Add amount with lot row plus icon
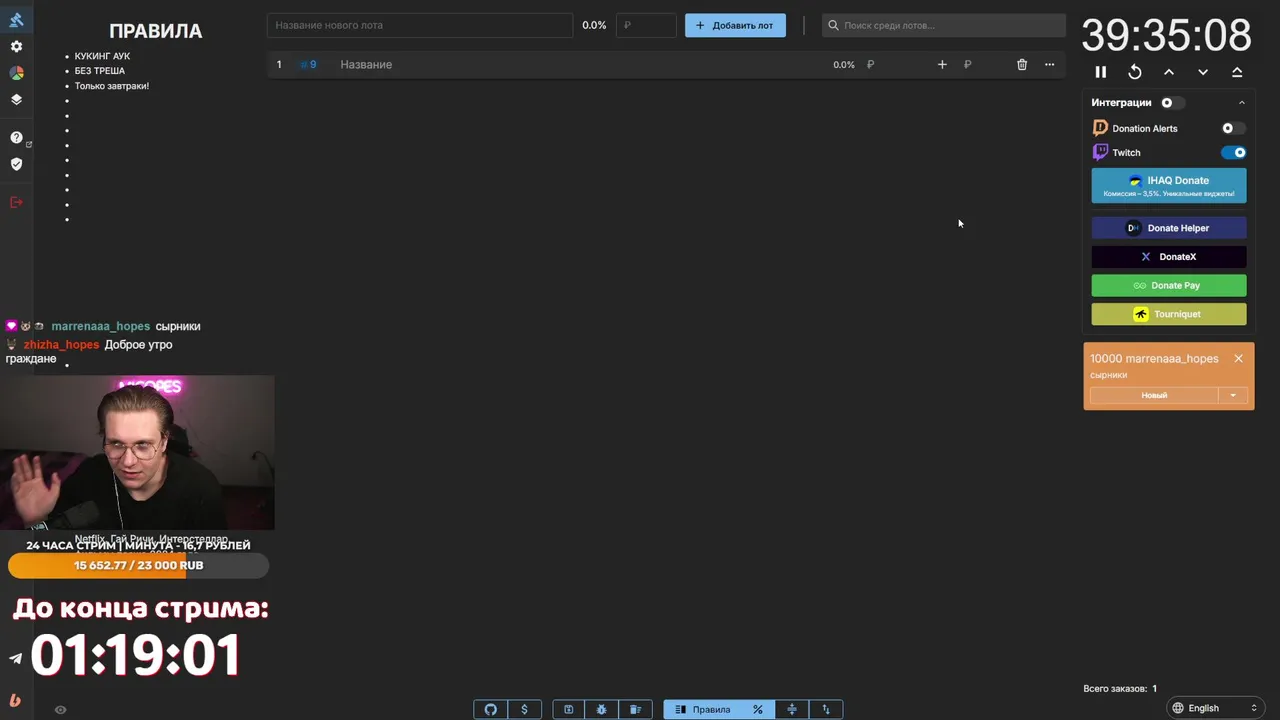This screenshot has height=720, width=1280. [942, 64]
